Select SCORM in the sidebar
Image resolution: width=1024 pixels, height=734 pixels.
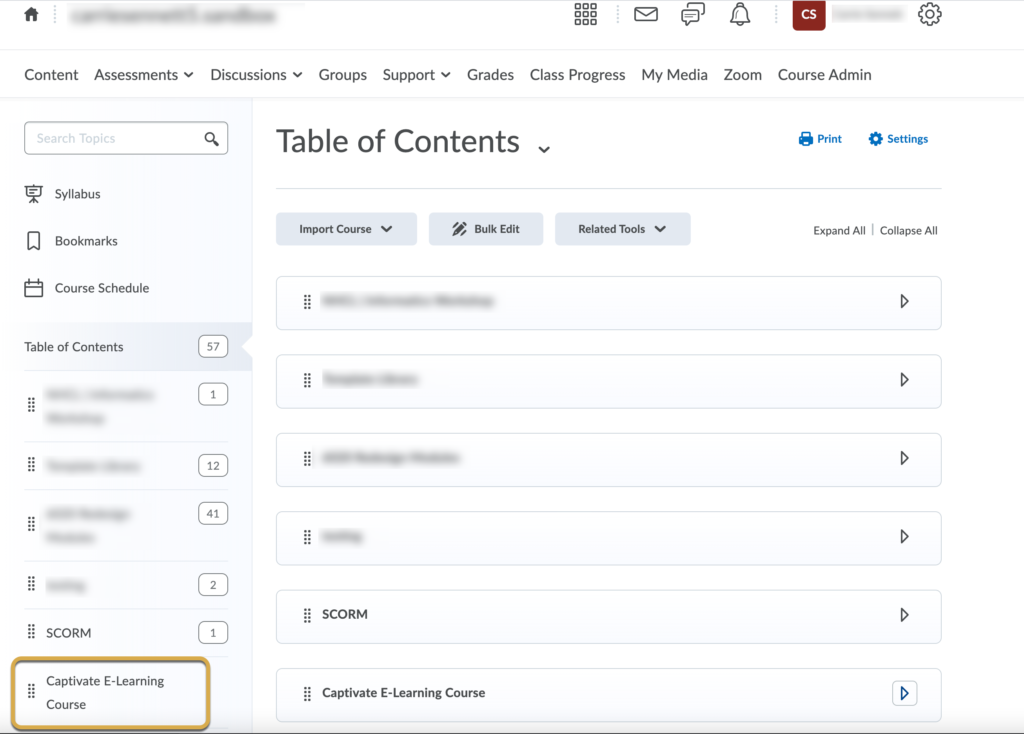tap(69, 633)
